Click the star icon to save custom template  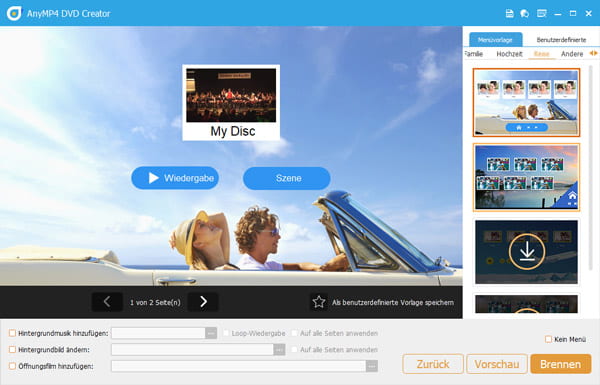pyautogui.click(x=319, y=302)
